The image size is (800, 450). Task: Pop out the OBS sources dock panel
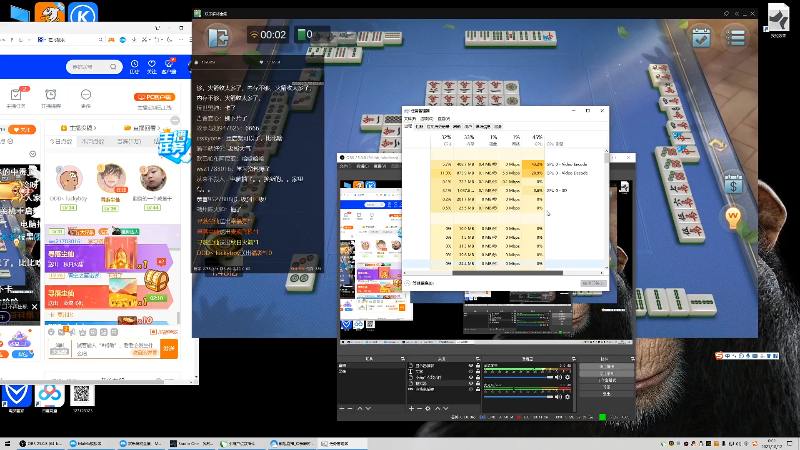(478, 359)
